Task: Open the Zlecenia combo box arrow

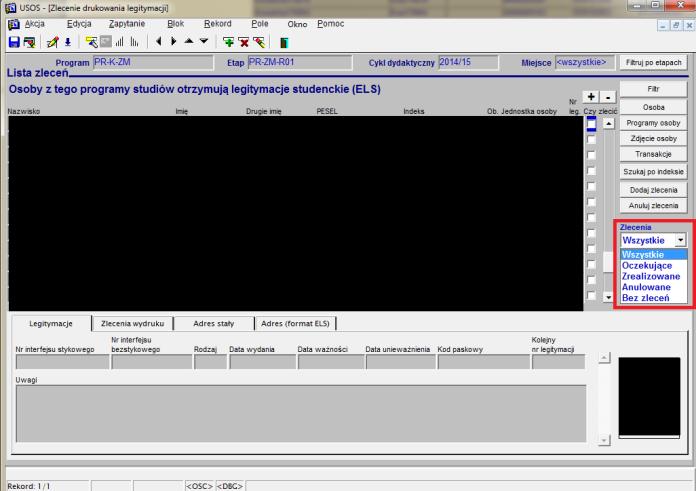Action: [680, 240]
